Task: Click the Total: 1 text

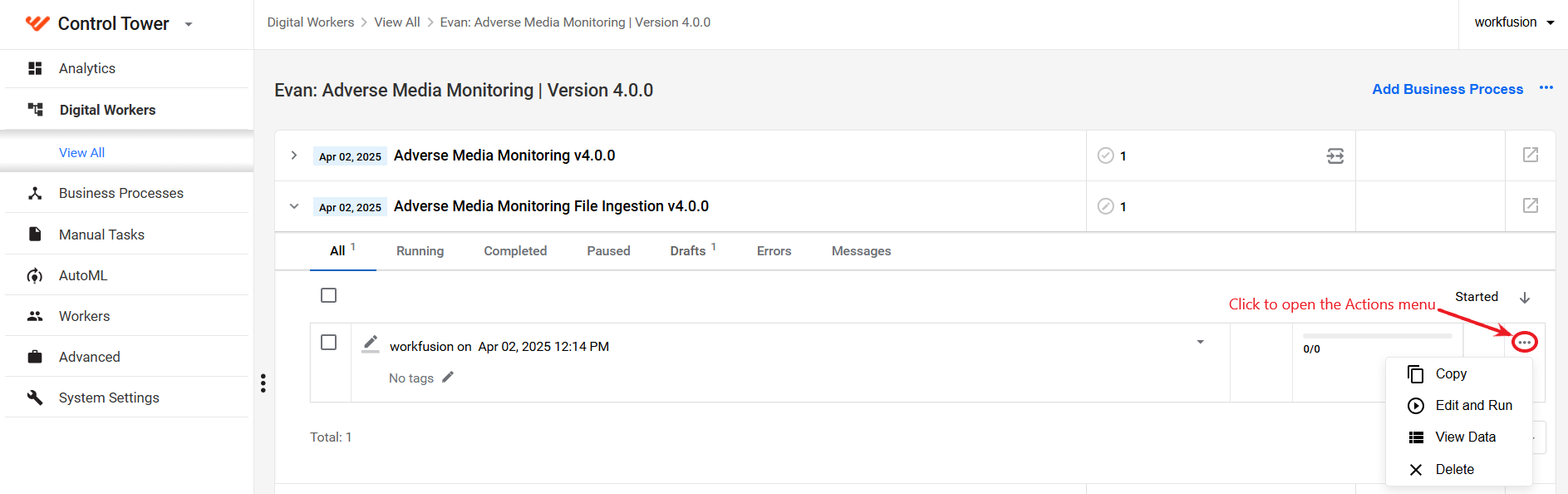Action: click(x=331, y=437)
